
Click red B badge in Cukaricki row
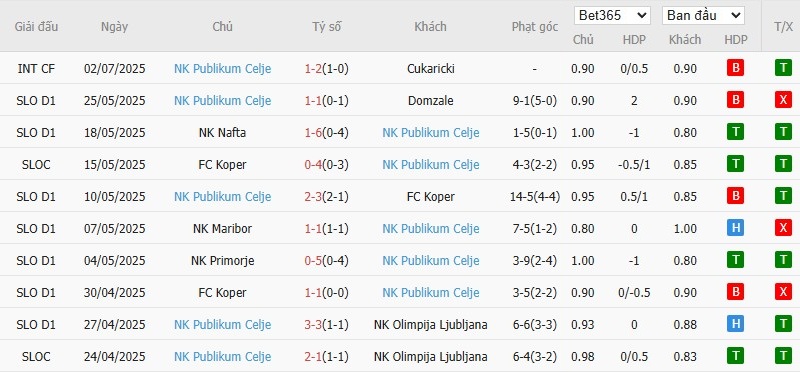735,68
